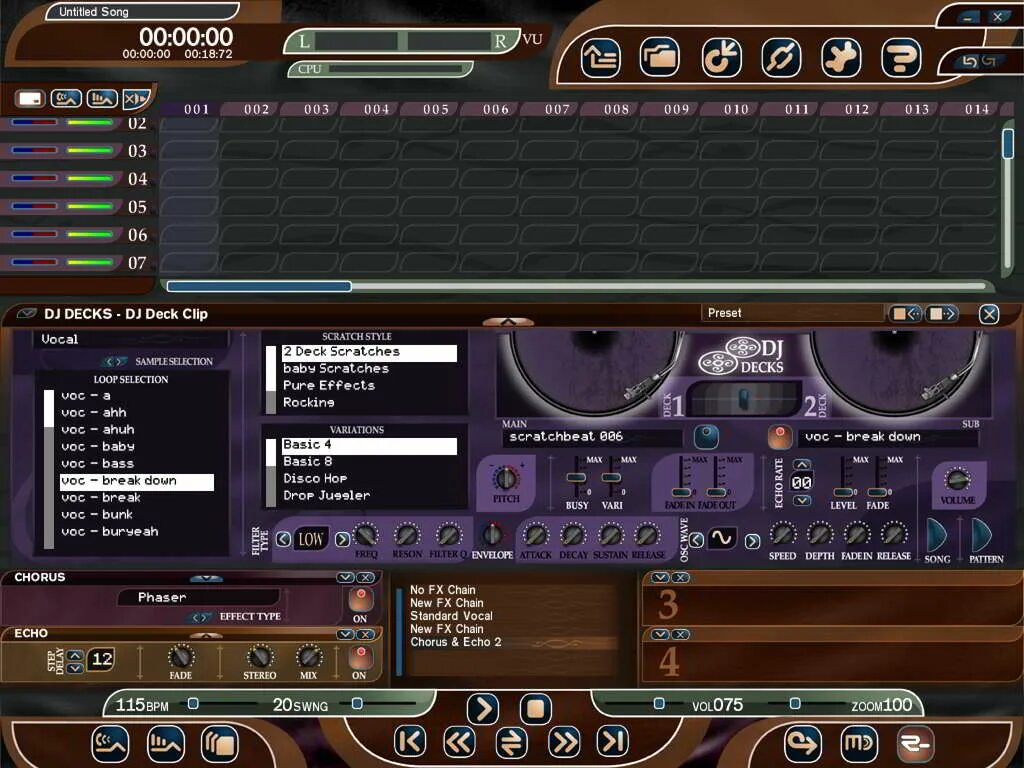Toggle the Sub deck red round button

click(779, 437)
